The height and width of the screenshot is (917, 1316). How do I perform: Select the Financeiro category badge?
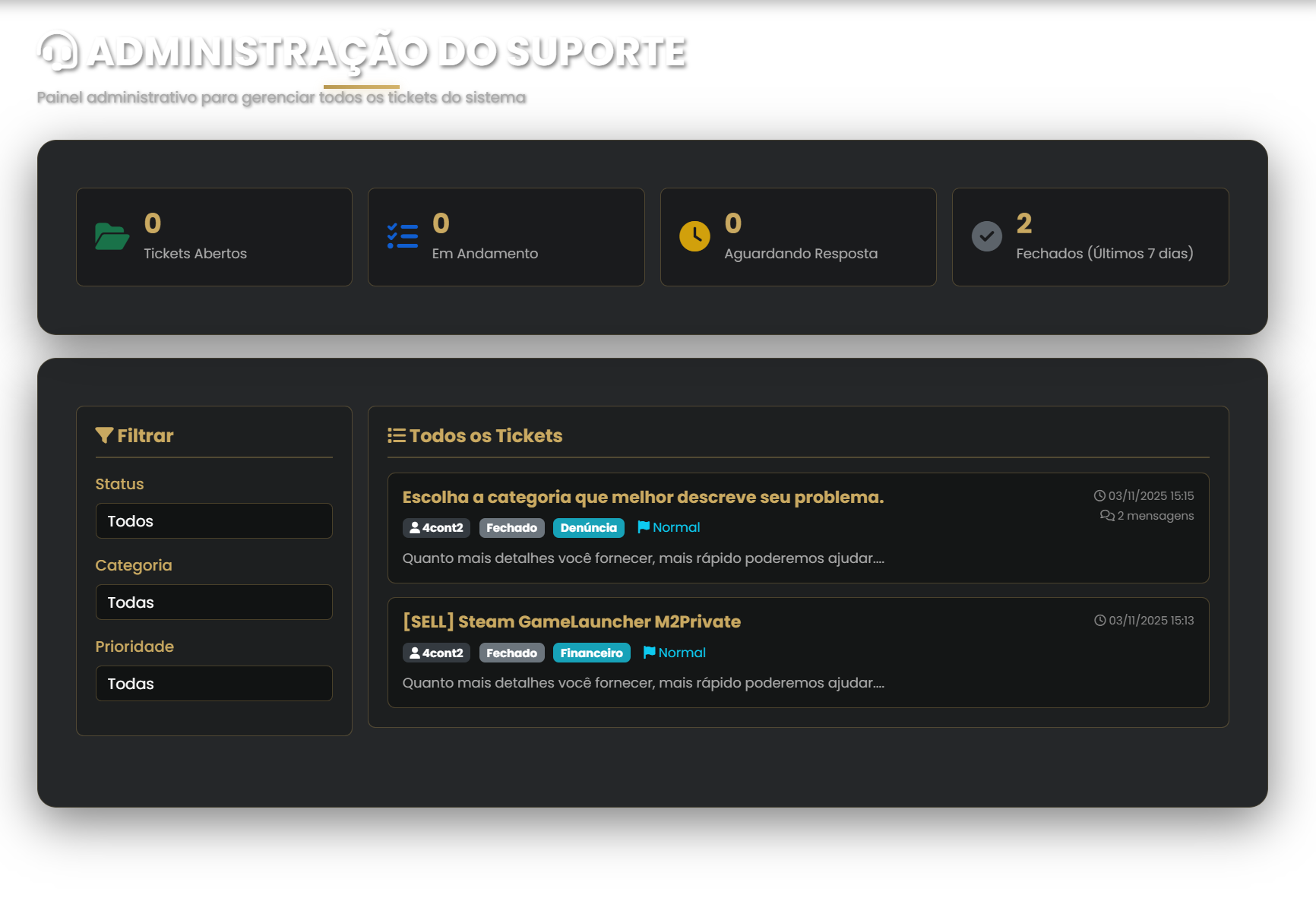tap(592, 652)
